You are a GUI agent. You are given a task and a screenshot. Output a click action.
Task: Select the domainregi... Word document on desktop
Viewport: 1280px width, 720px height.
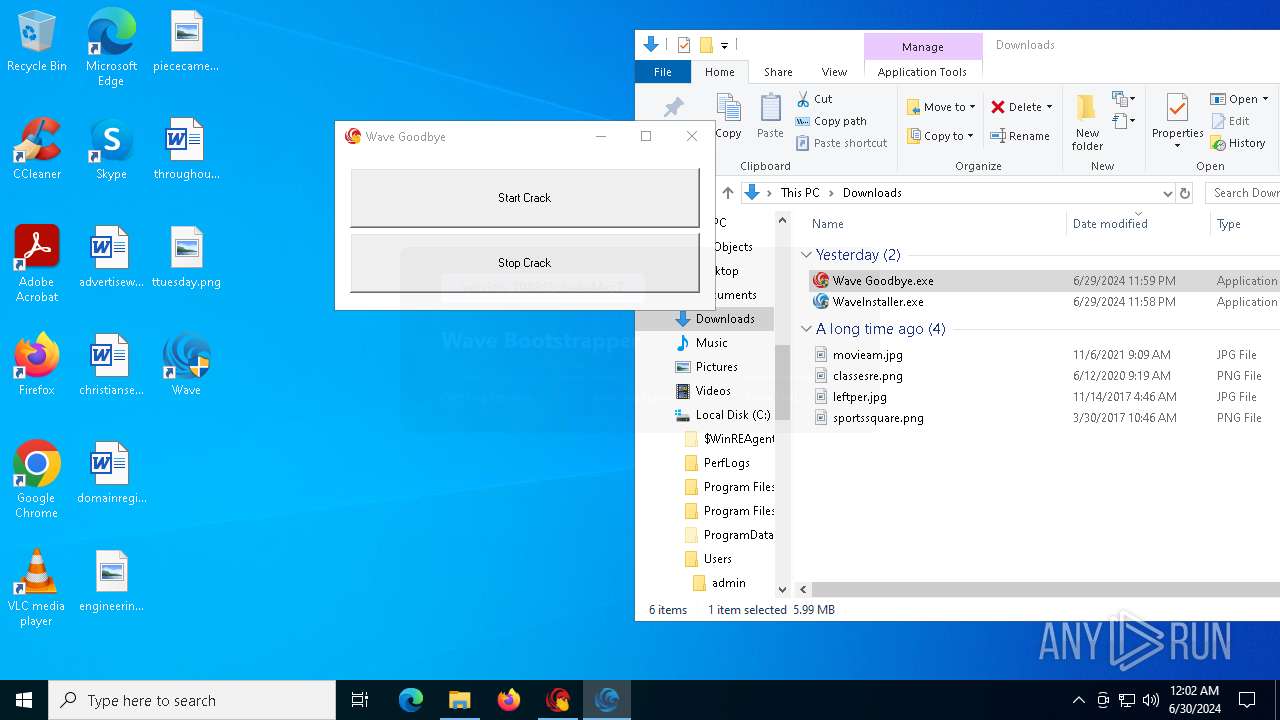[x=111, y=474]
